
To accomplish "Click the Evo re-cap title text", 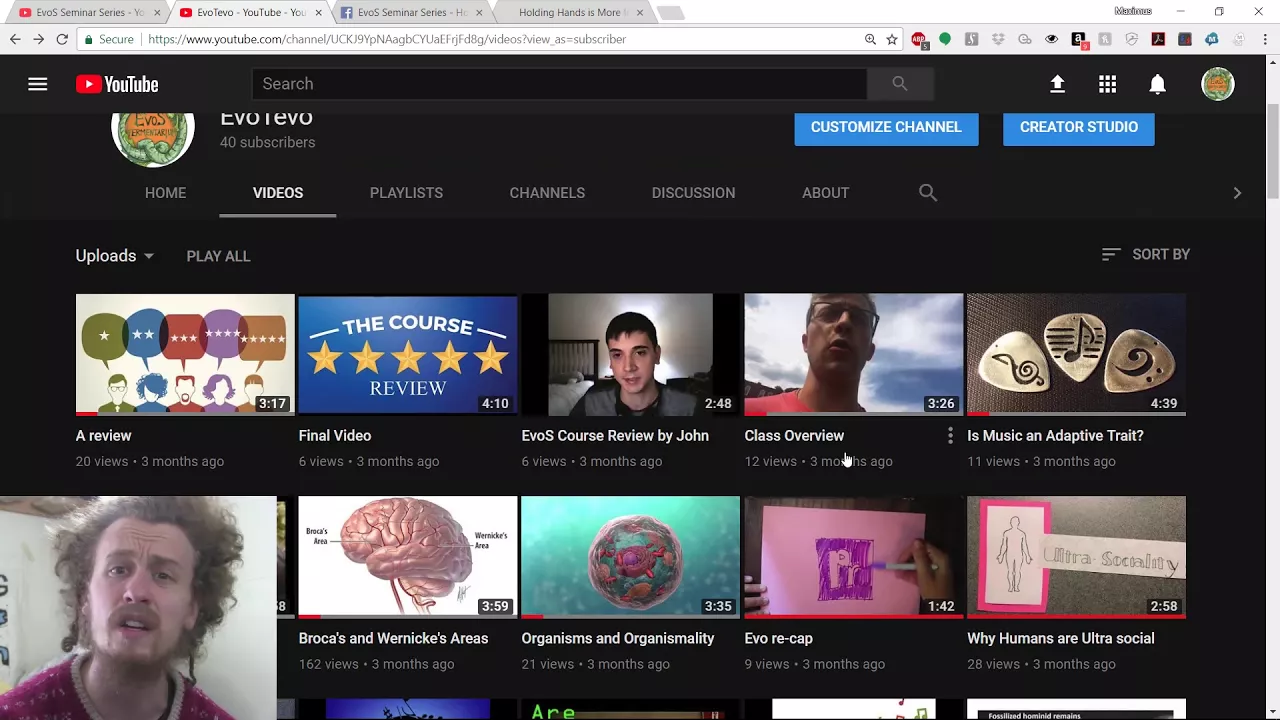I will click(778, 638).
